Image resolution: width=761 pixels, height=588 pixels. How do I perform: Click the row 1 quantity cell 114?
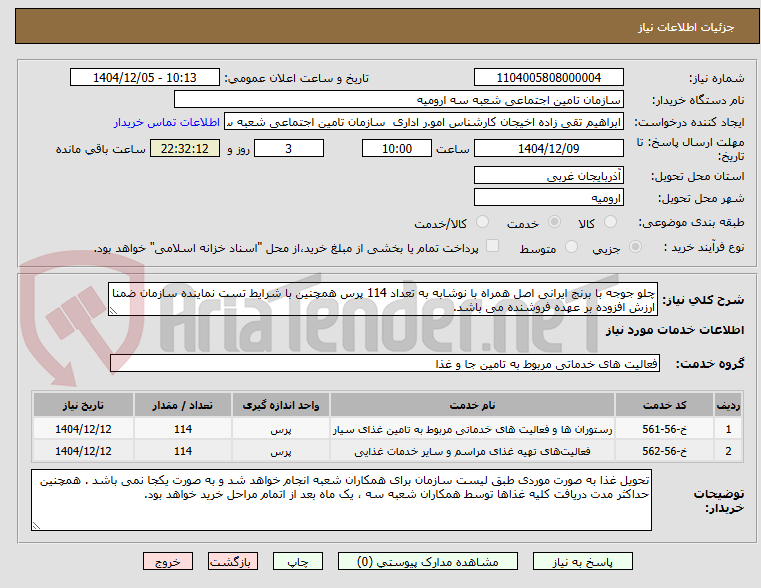coord(182,429)
